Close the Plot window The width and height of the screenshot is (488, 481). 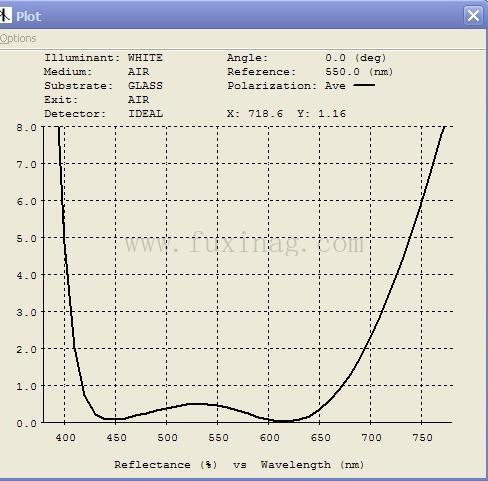click(x=473, y=16)
